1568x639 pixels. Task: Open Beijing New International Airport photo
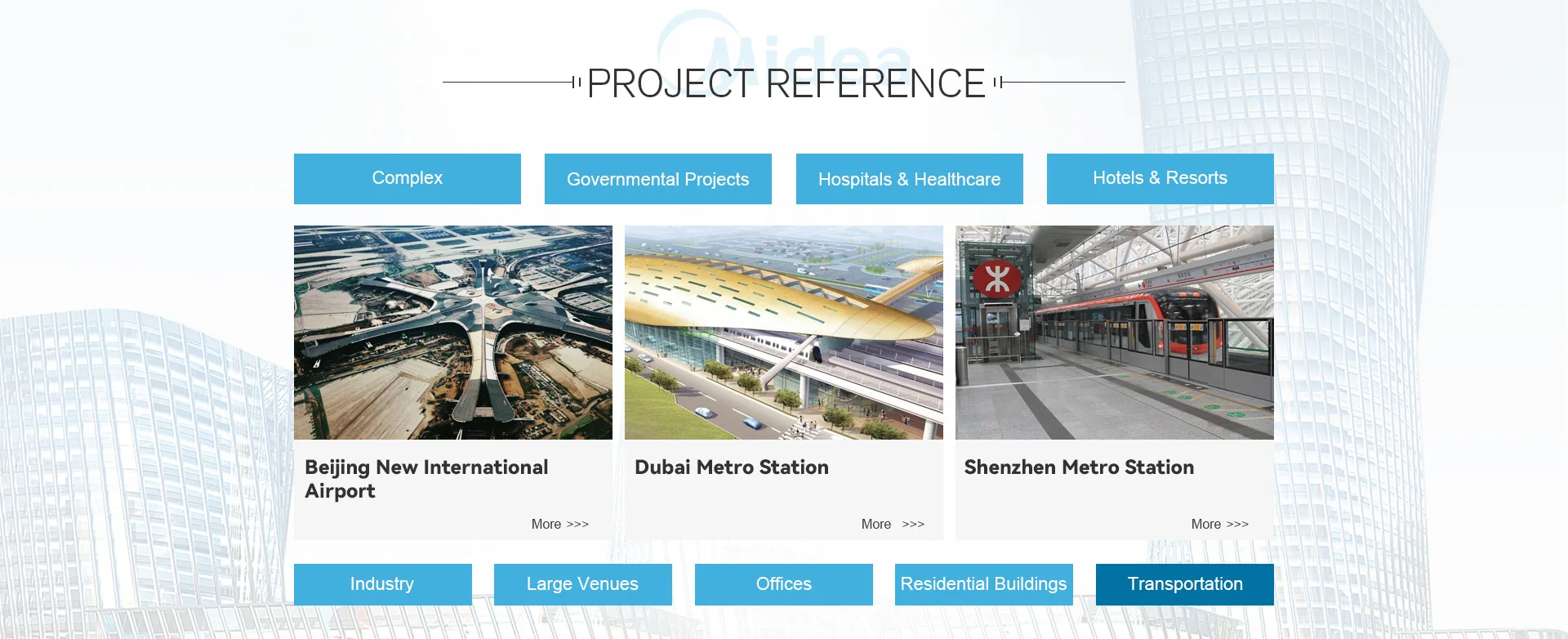coord(452,333)
